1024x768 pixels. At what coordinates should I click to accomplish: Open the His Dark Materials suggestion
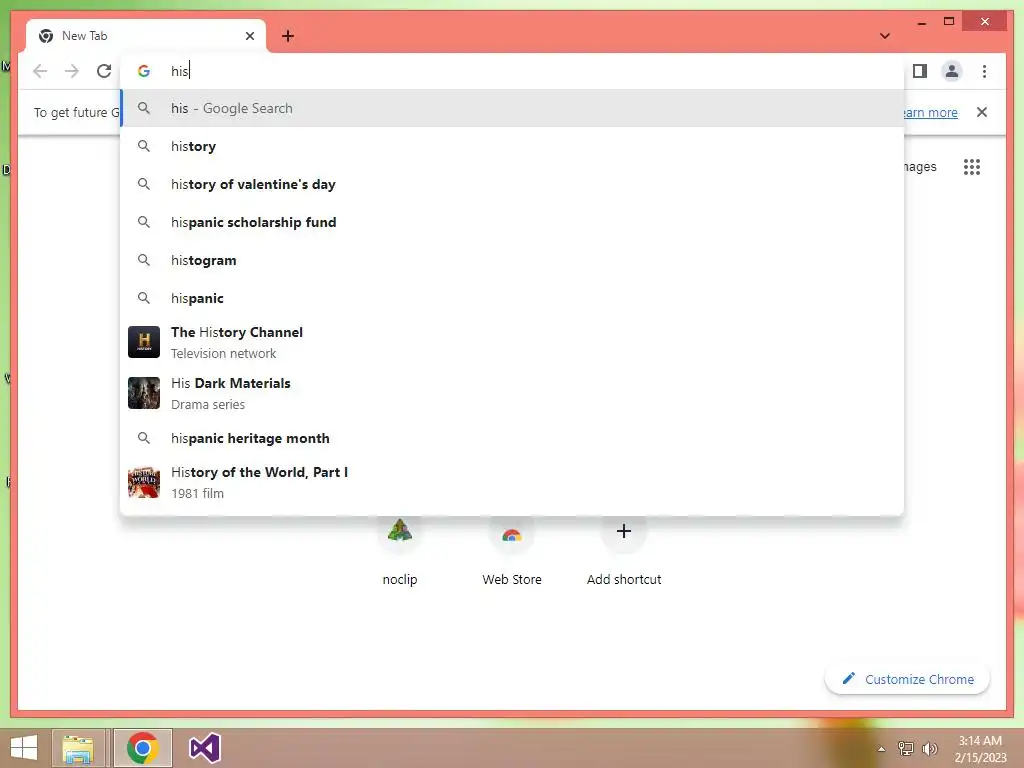pos(513,393)
